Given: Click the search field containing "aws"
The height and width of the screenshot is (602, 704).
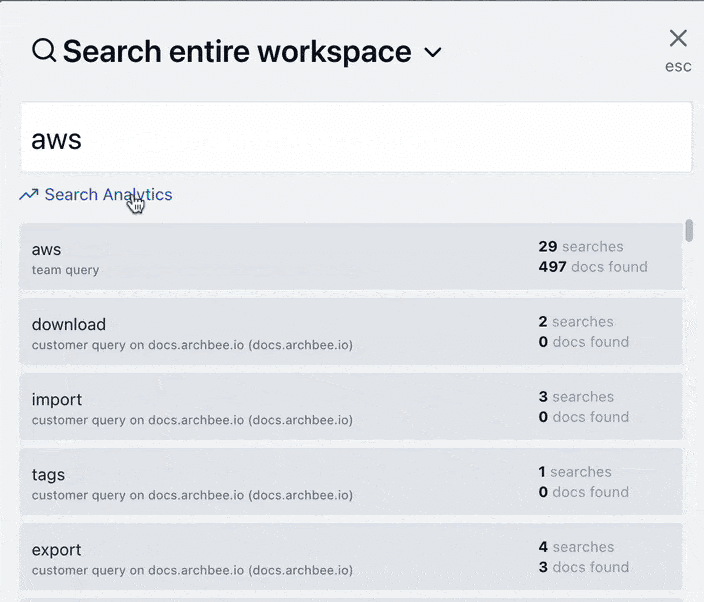Looking at the screenshot, I should click(x=355, y=138).
